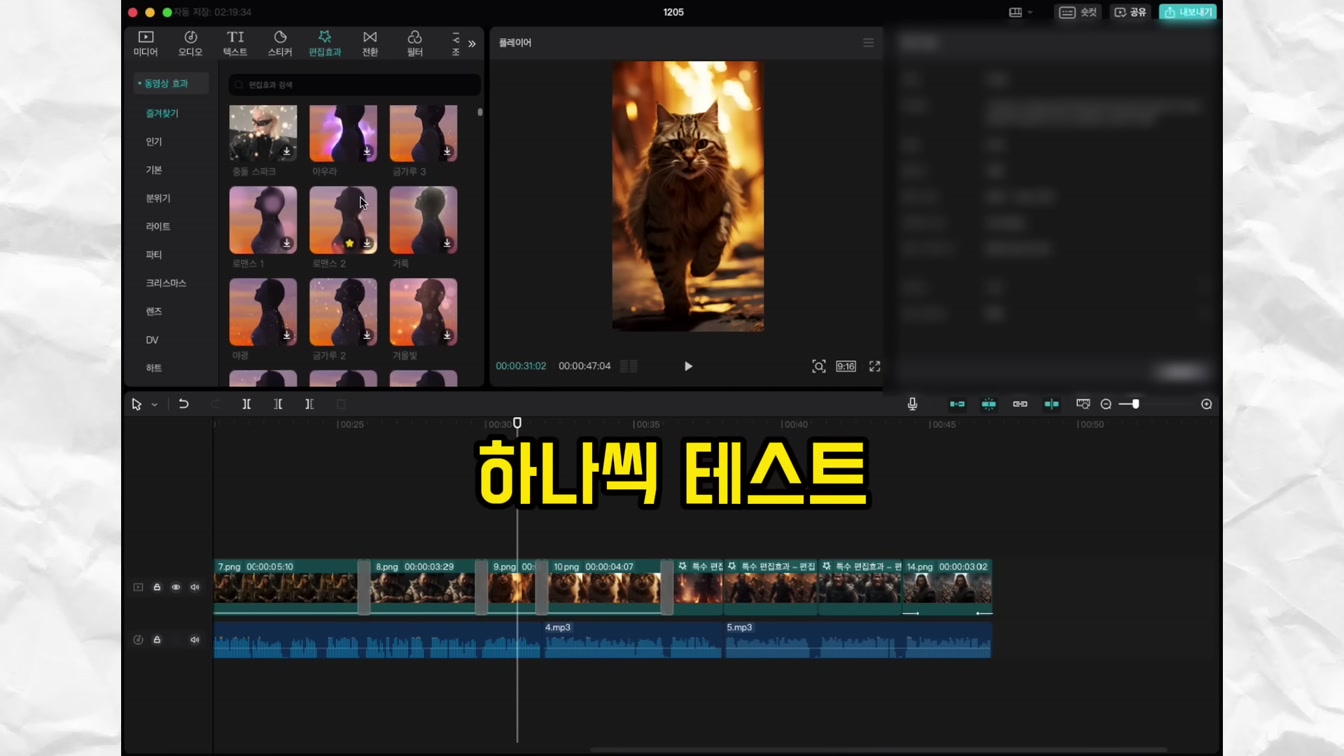Select the 하트 heart category

154,368
